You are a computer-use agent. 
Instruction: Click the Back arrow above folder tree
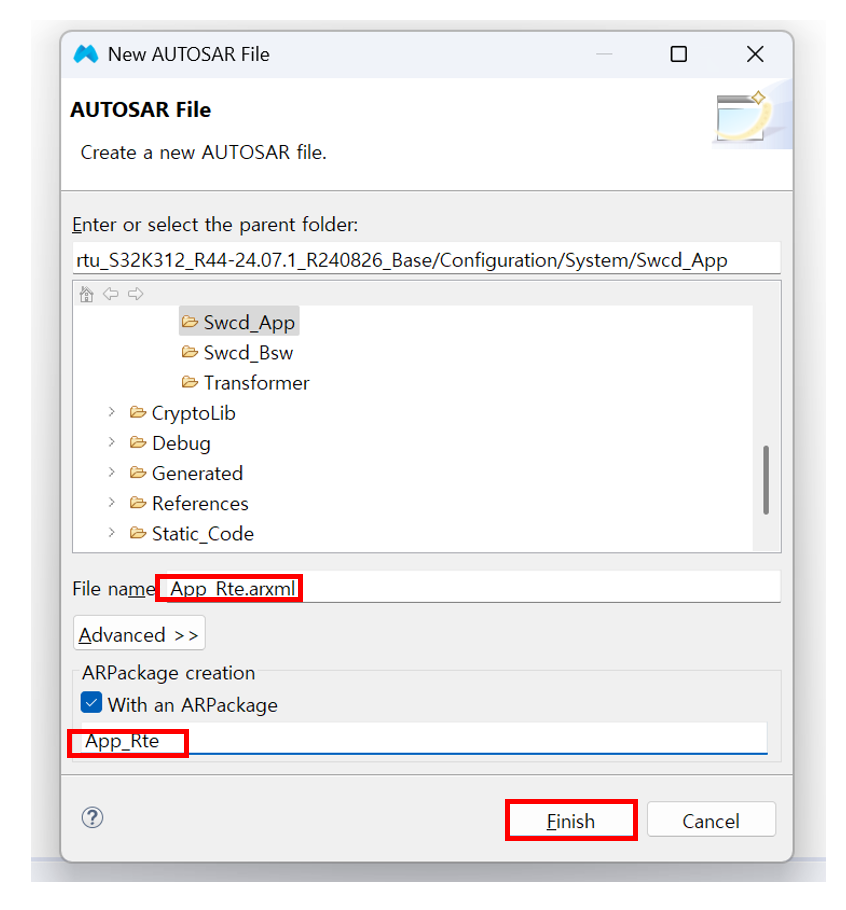[x=111, y=294]
